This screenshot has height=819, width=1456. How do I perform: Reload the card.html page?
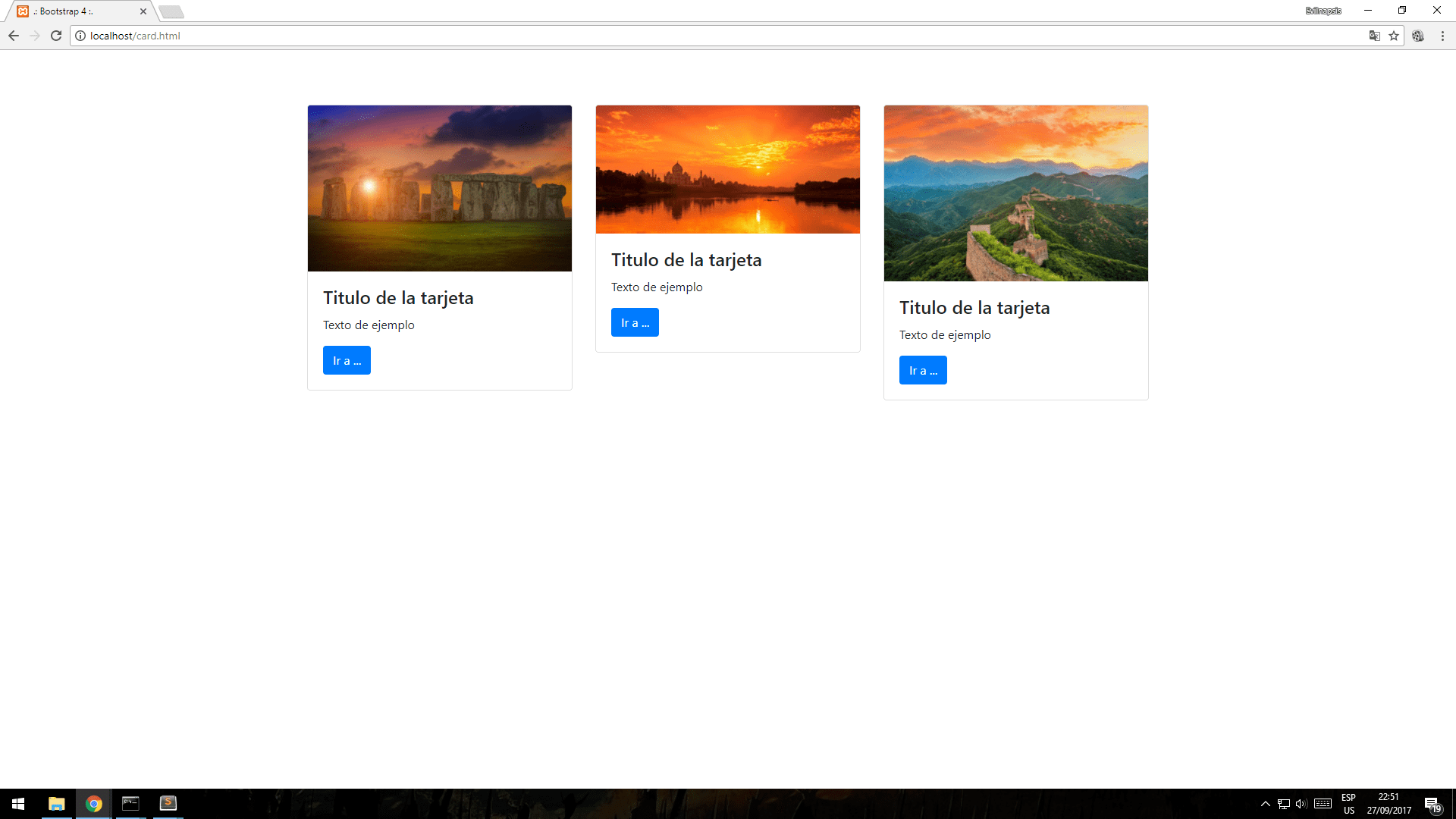[x=56, y=35]
